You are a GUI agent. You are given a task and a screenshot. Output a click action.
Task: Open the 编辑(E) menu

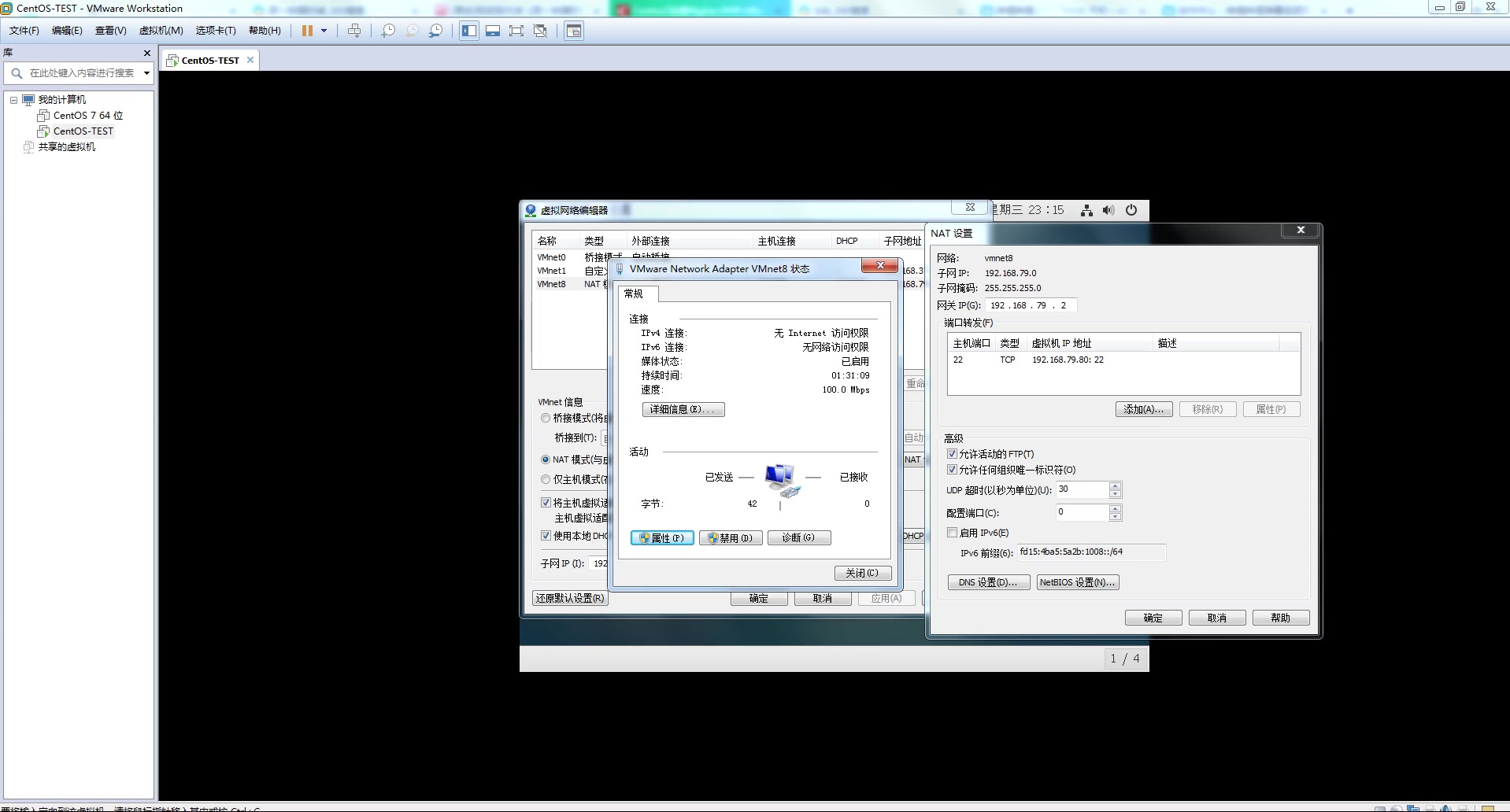tap(67, 31)
